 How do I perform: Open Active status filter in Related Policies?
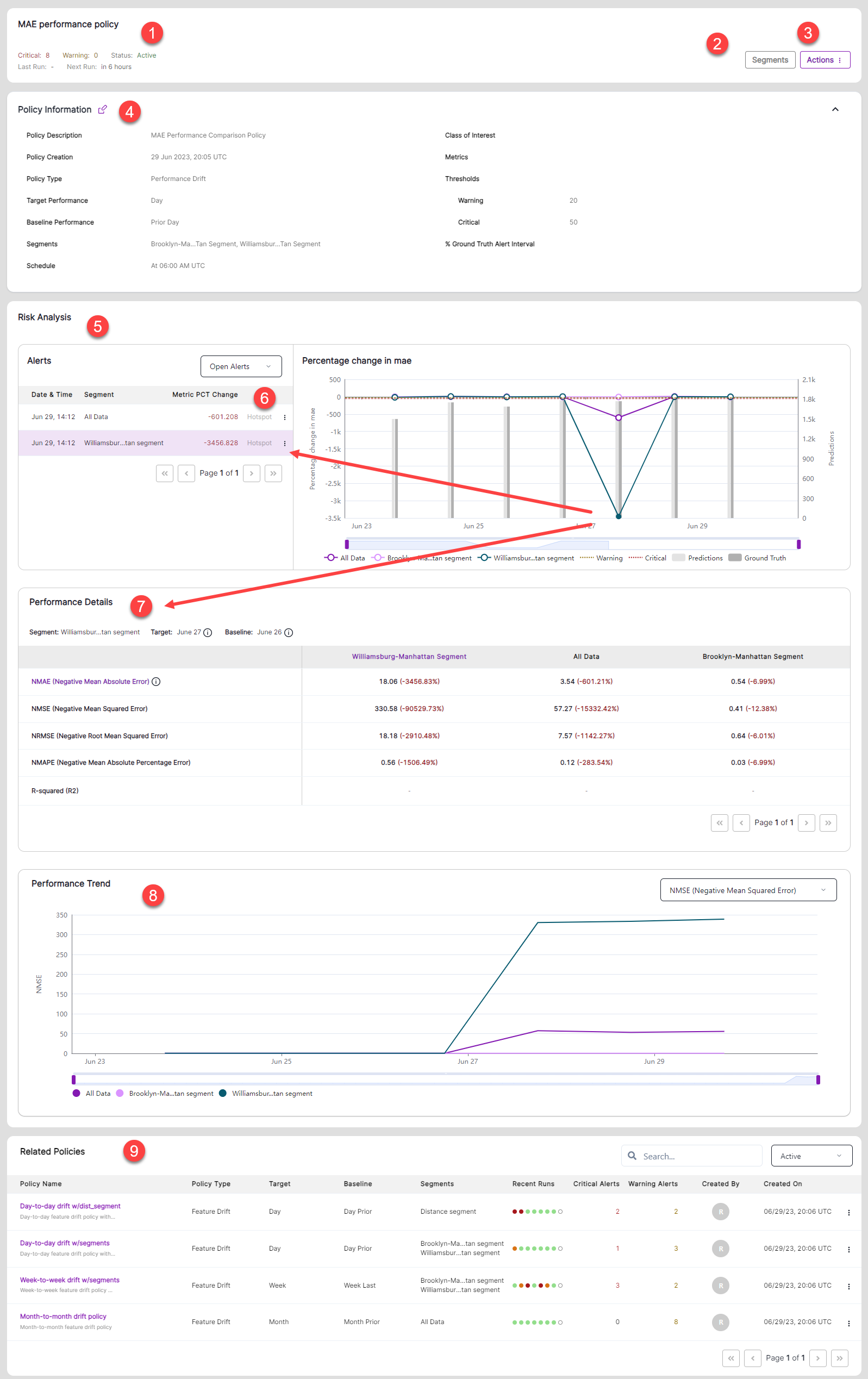click(x=811, y=1156)
